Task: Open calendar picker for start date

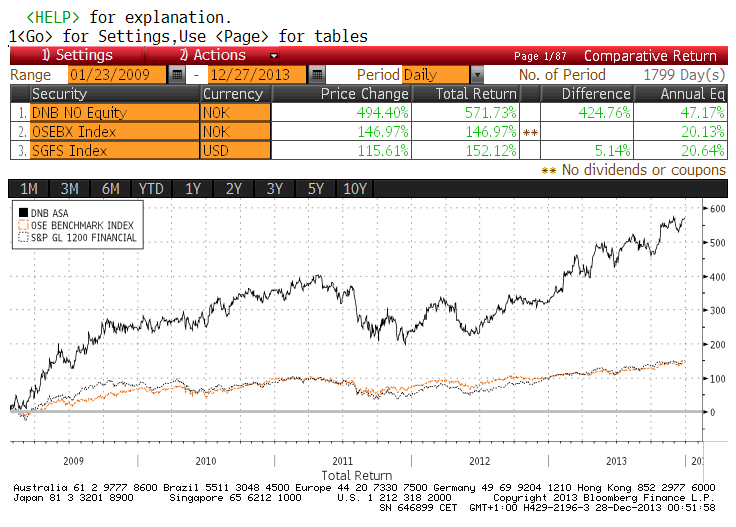Action: (177, 74)
